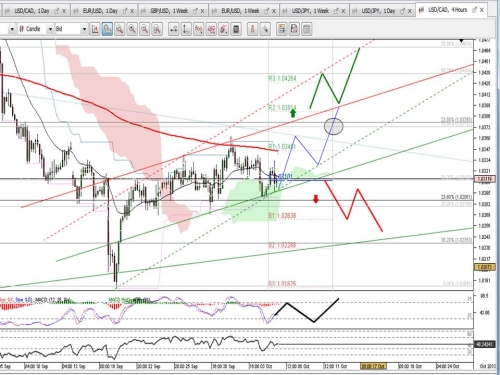Click the R2 pivot level label
500x375 pixels.
282,108
